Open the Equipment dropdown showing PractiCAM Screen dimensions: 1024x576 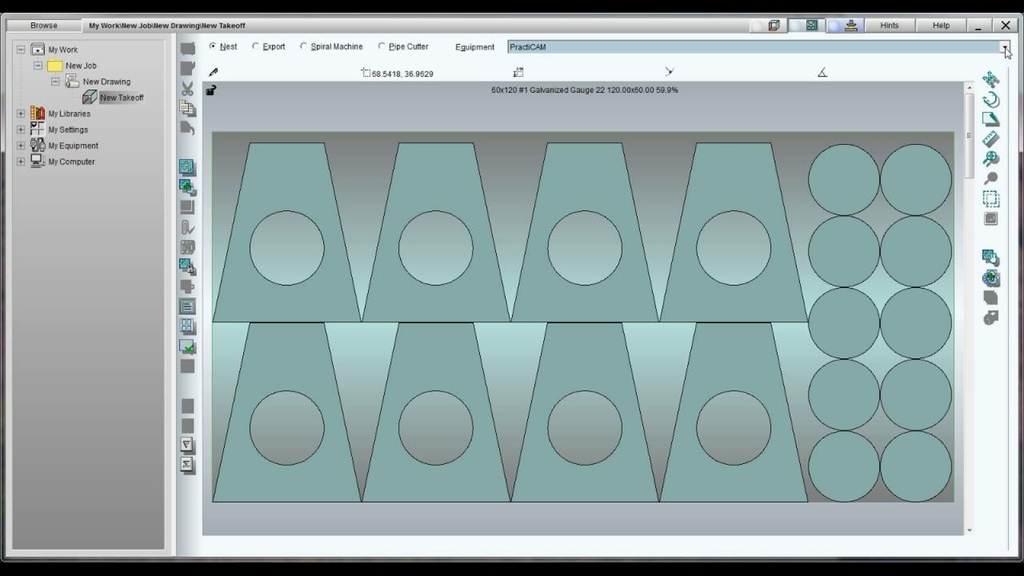click(x=1005, y=46)
